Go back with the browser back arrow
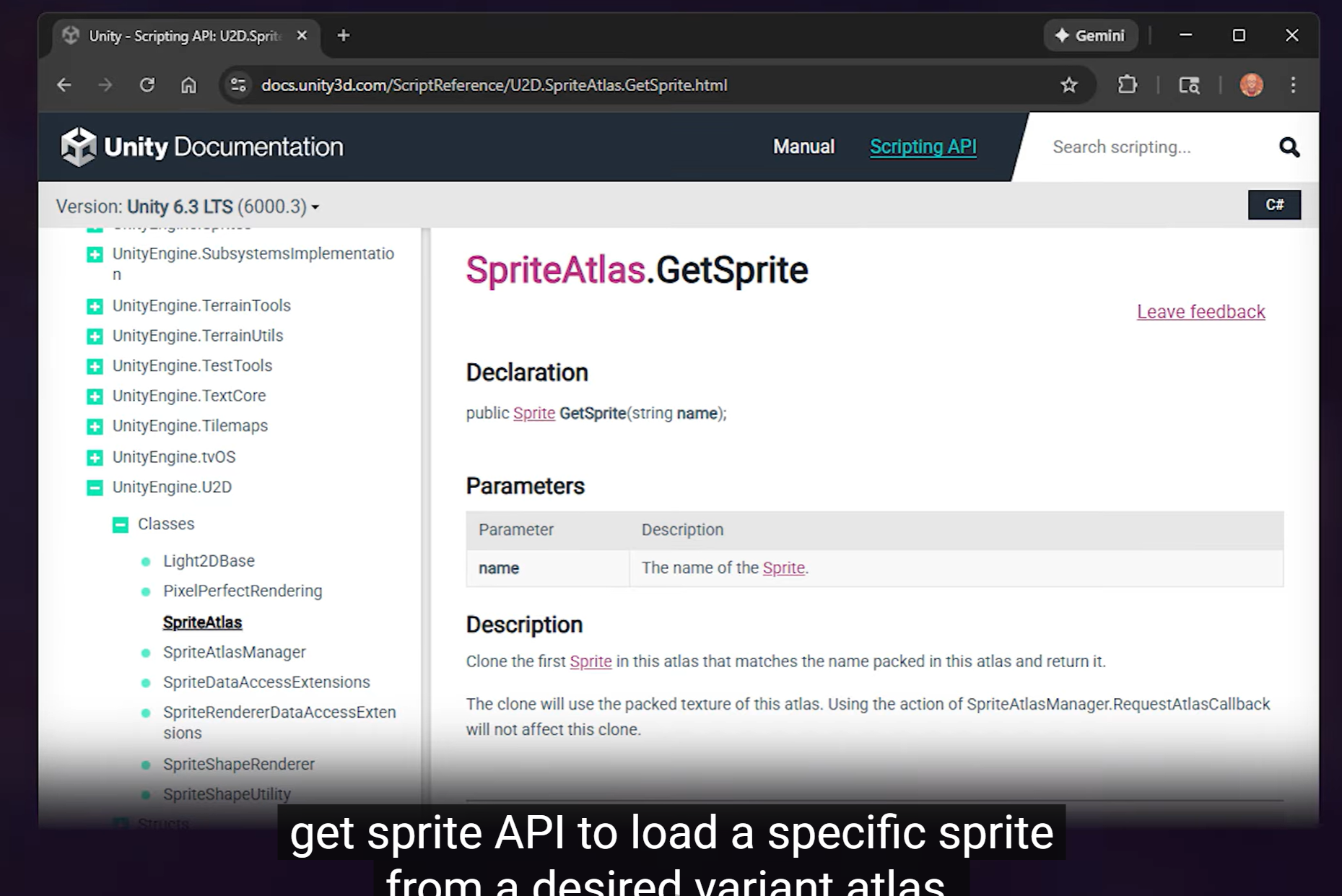This screenshot has width=1342, height=896. tap(64, 85)
